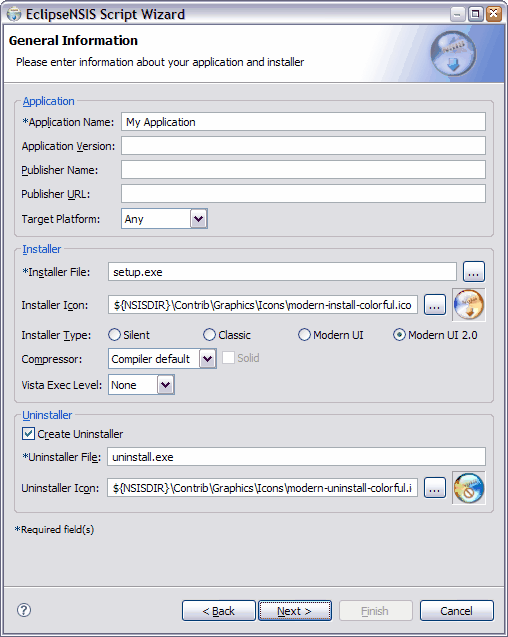Click the Next button
508x637 pixels.
[295, 611]
